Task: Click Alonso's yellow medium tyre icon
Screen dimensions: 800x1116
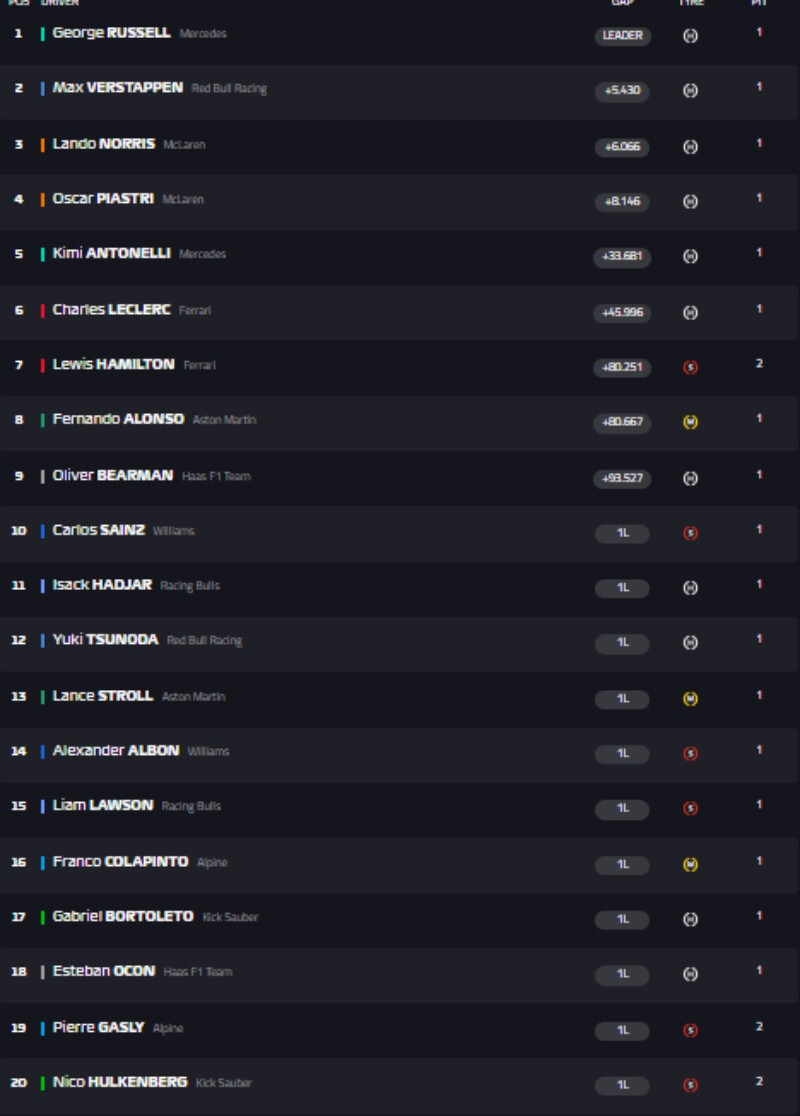Action: coord(690,422)
